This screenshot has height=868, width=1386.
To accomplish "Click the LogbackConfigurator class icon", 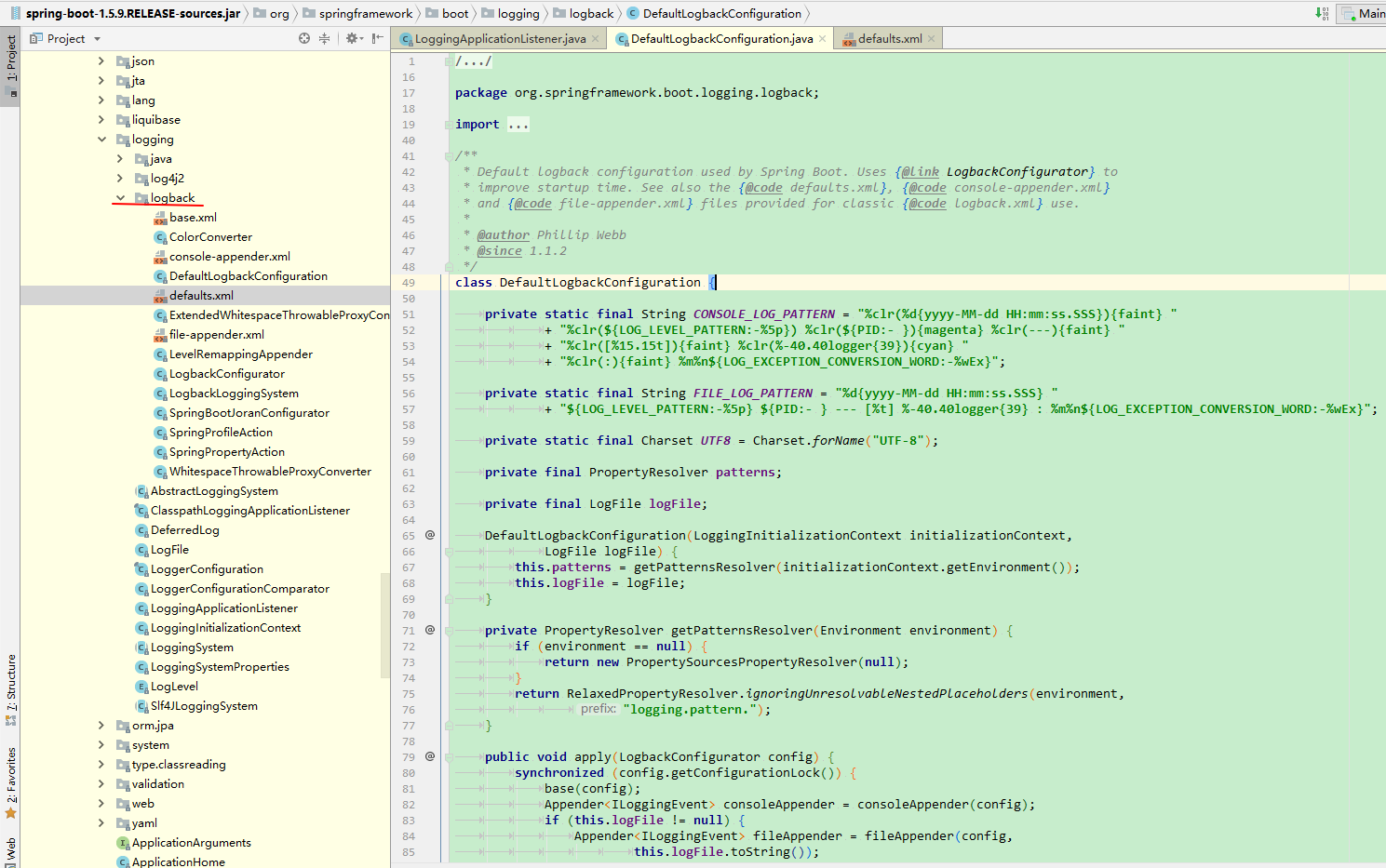I will [160, 373].
